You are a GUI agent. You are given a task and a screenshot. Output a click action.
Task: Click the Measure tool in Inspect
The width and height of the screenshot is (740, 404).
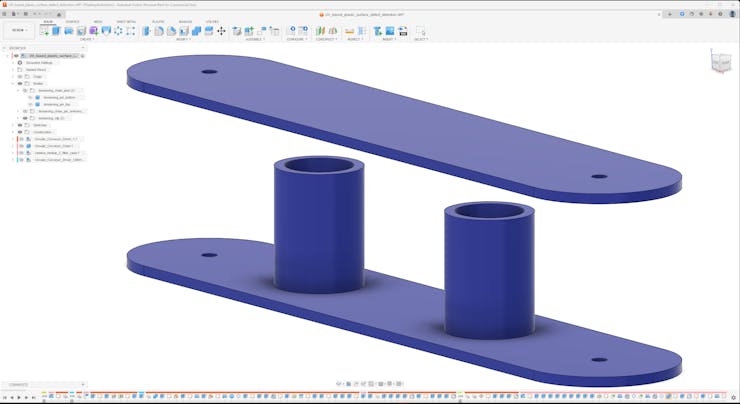(x=350, y=31)
